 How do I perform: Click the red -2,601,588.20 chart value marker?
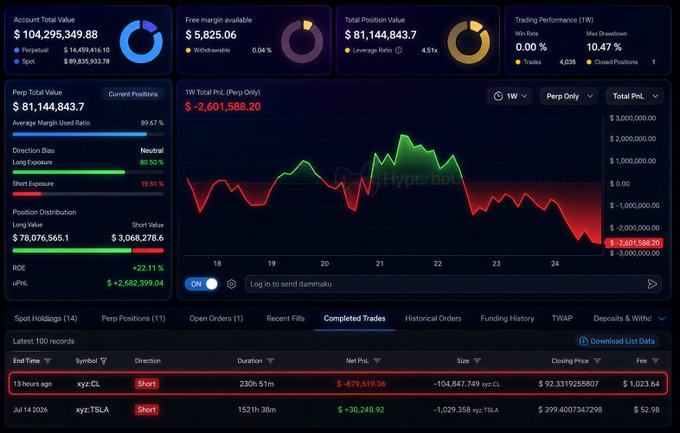(634, 243)
